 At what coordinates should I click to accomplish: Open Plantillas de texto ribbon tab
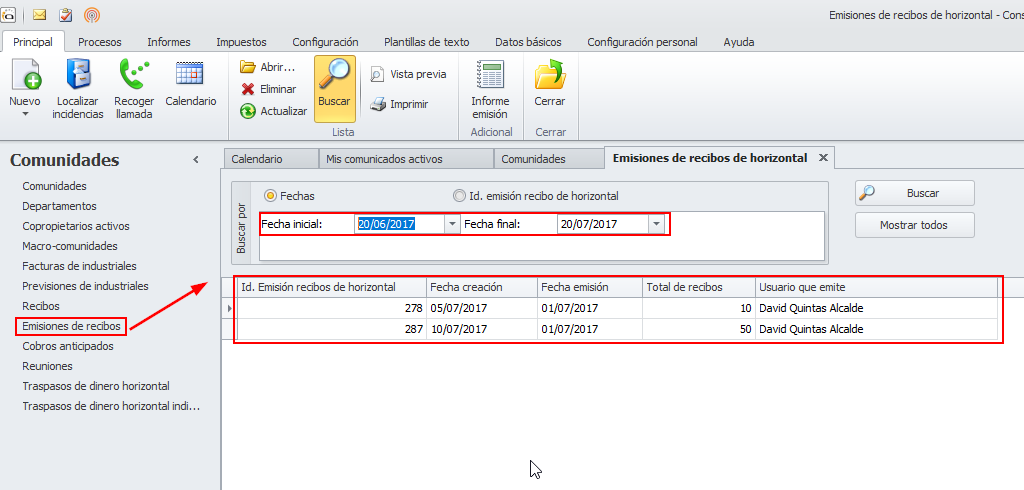tap(426, 42)
